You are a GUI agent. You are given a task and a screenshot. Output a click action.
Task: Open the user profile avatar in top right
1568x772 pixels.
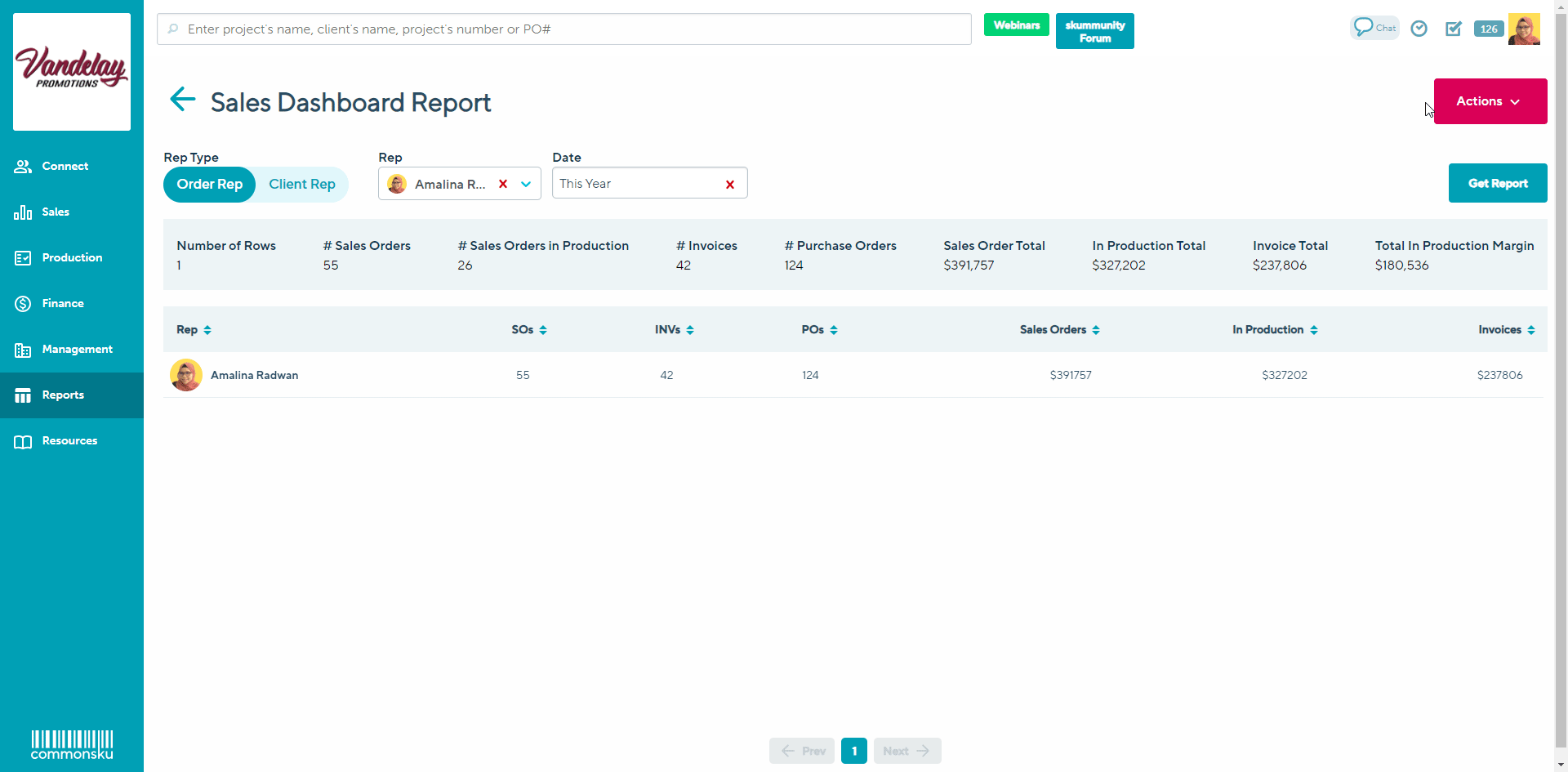coord(1523,29)
